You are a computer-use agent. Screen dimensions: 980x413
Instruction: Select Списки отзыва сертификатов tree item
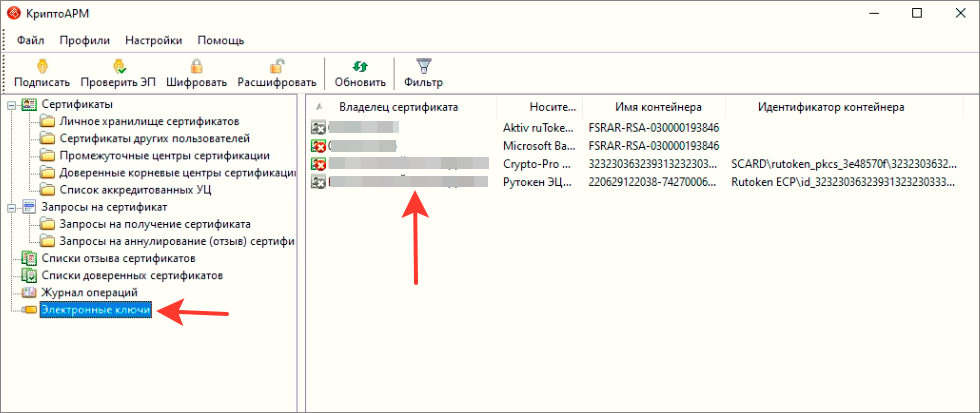119,258
